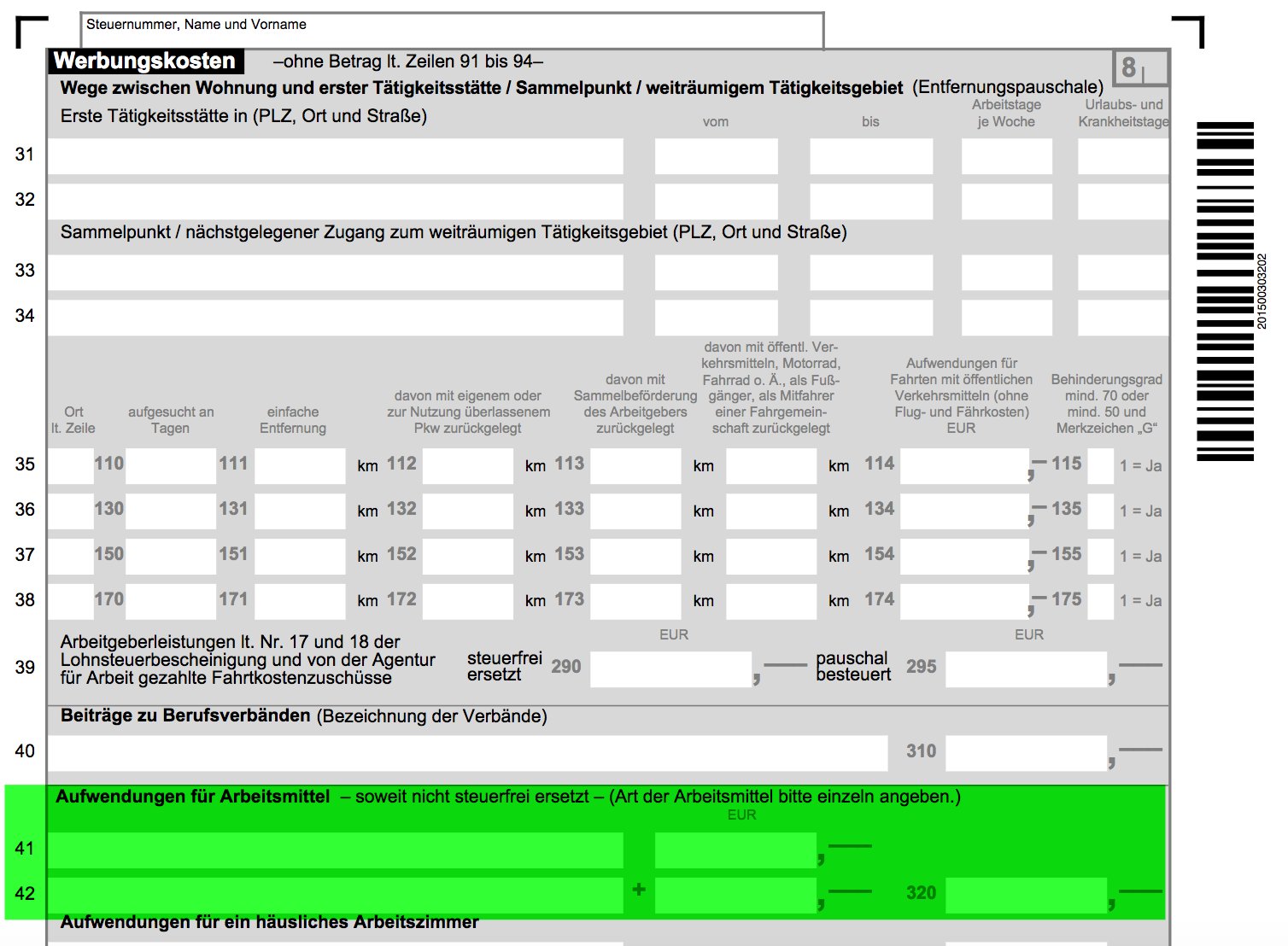
Task: Click field 115 Behinderungsgrad '1 = Ja' box
Action: (x=1101, y=466)
